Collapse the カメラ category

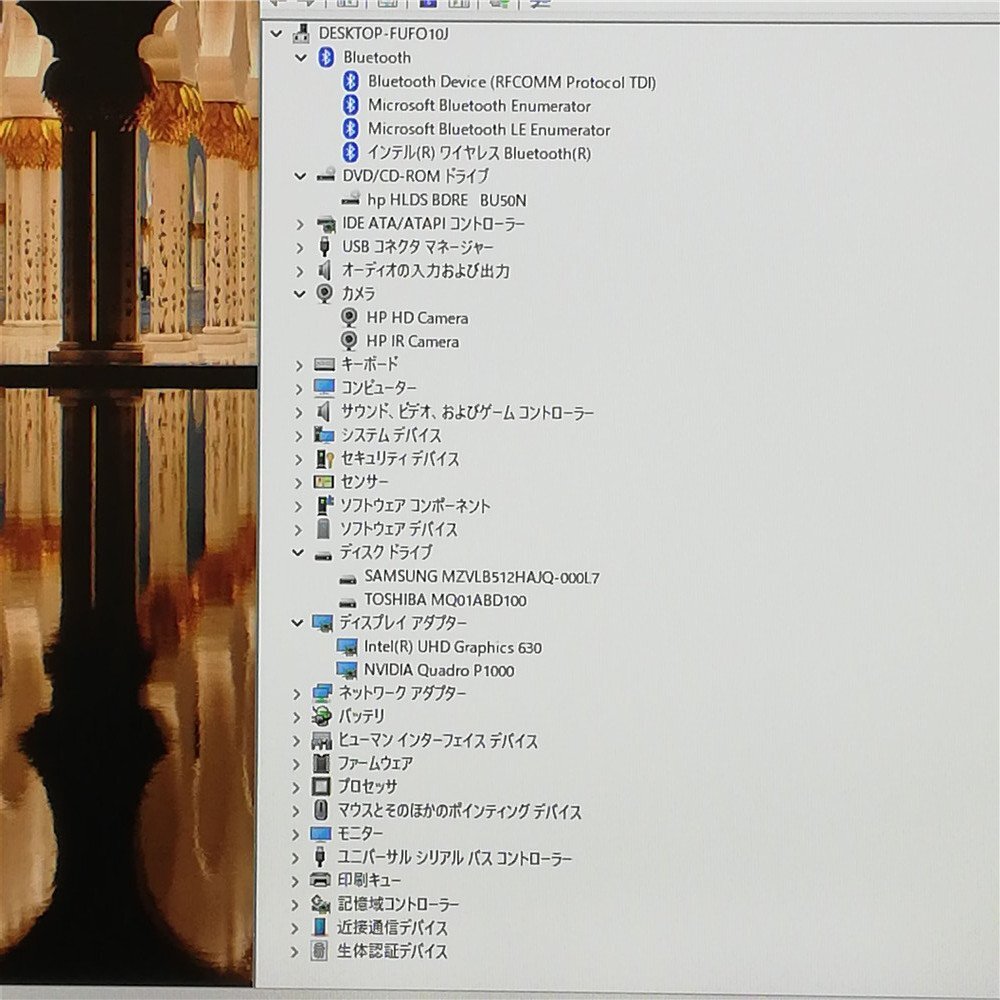pos(300,294)
